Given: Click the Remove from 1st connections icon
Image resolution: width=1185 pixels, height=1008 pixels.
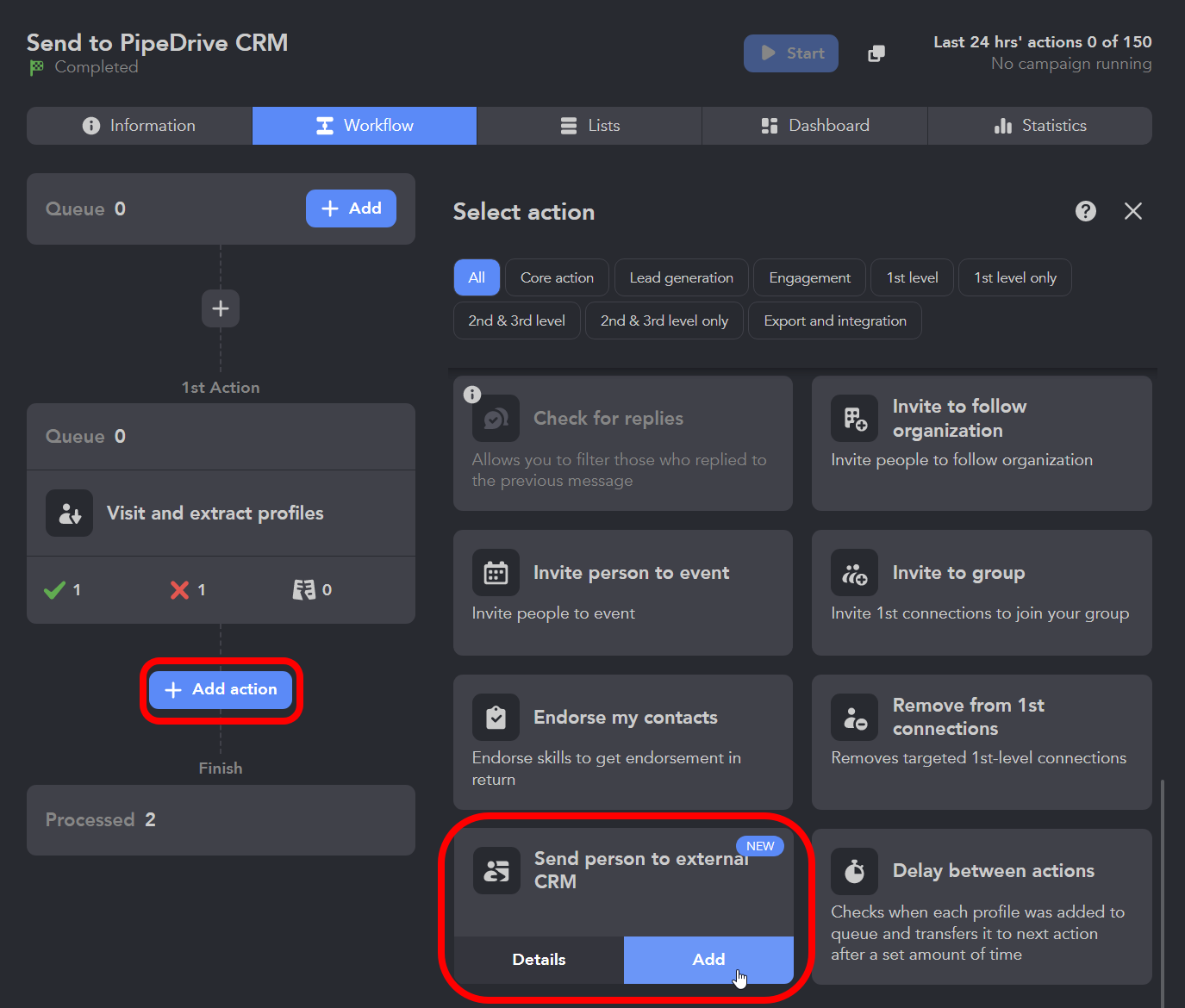Looking at the screenshot, I should [x=854, y=717].
